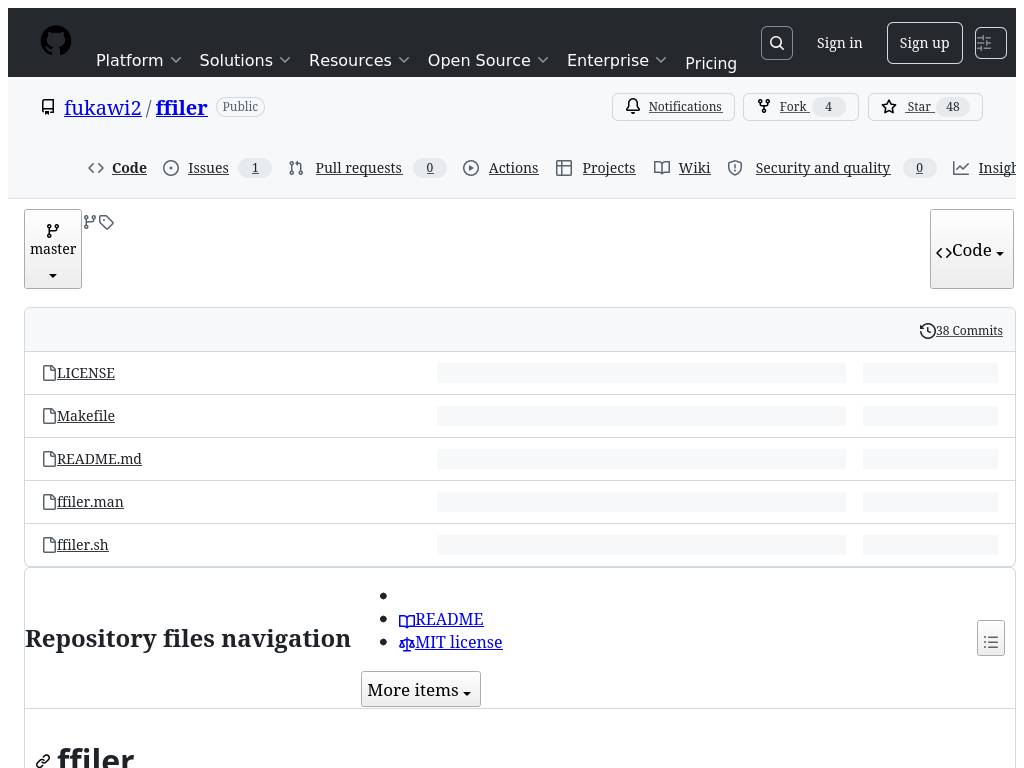Viewport: 1024px width, 768px height.
Task: Expand the Platform menu
Action: click(138, 60)
